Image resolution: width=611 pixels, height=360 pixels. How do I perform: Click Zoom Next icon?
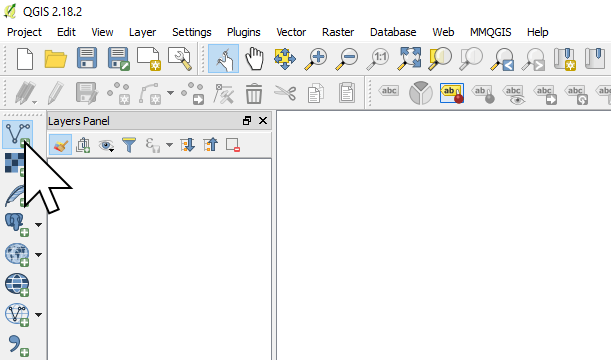(x=533, y=59)
